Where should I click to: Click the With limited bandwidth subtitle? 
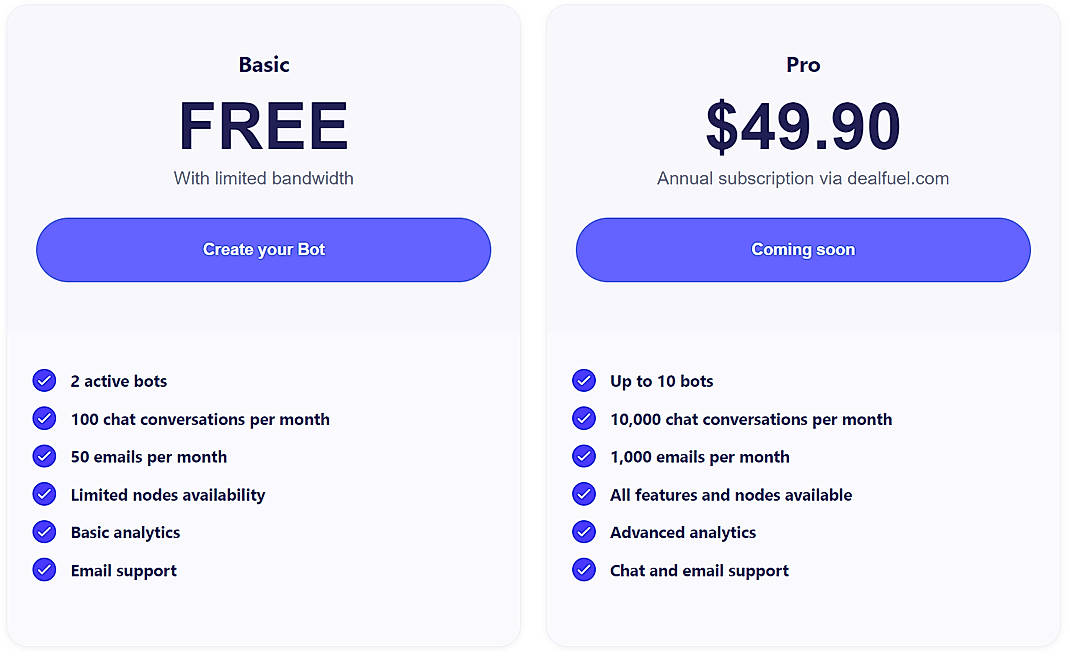[263, 178]
